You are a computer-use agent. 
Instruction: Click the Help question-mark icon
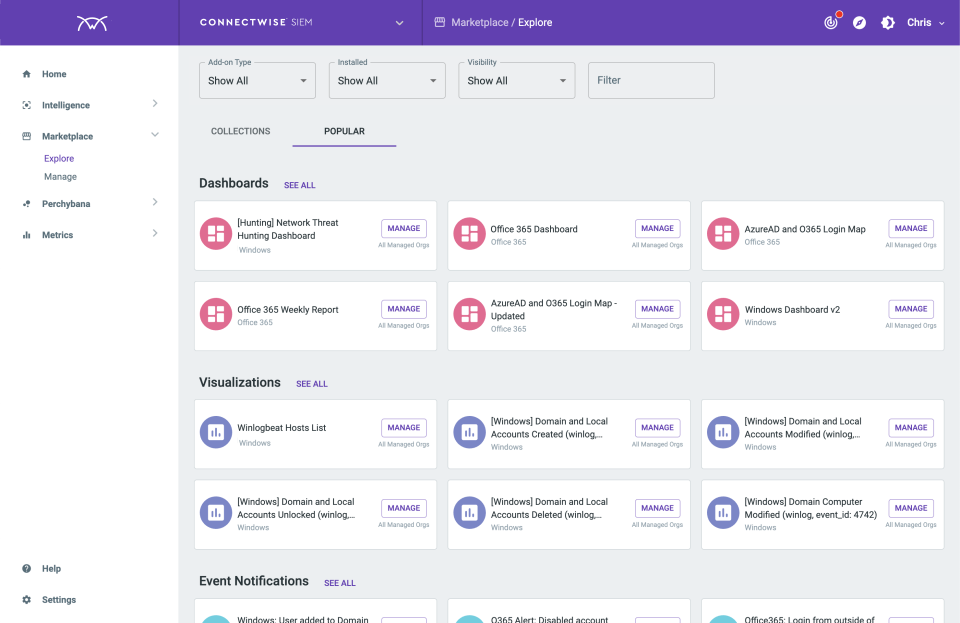pos(24,568)
